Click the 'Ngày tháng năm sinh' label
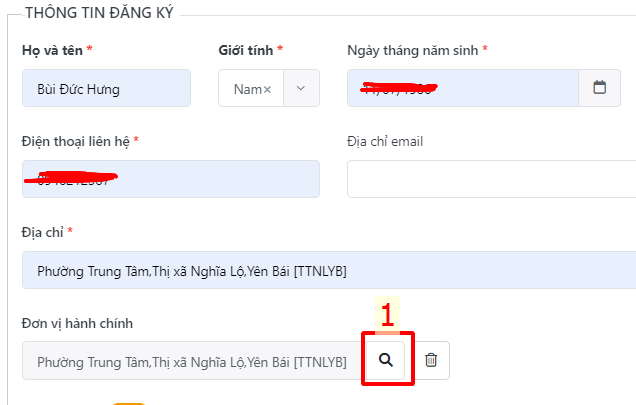This screenshot has height=405, width=636. tap(413, 51)
